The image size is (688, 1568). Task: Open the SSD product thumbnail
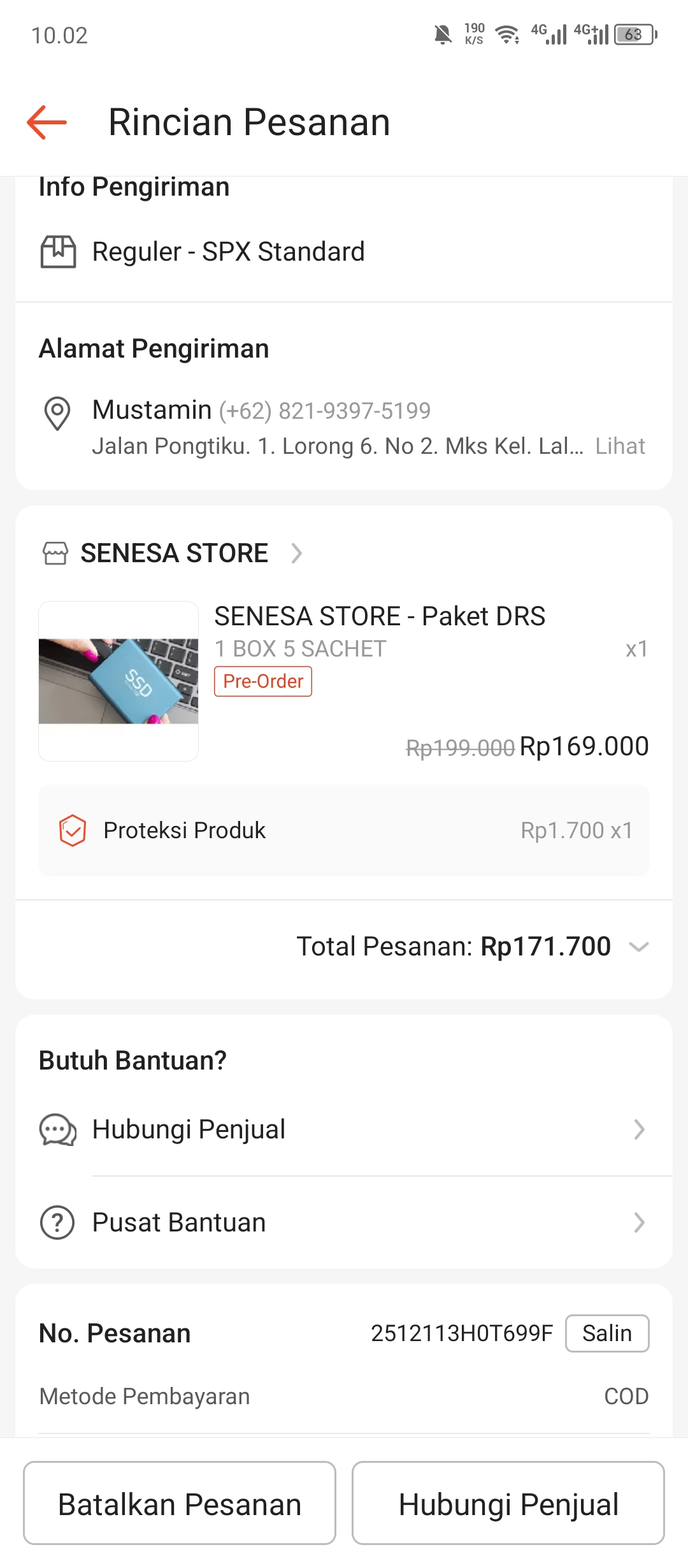pos(118,681)
